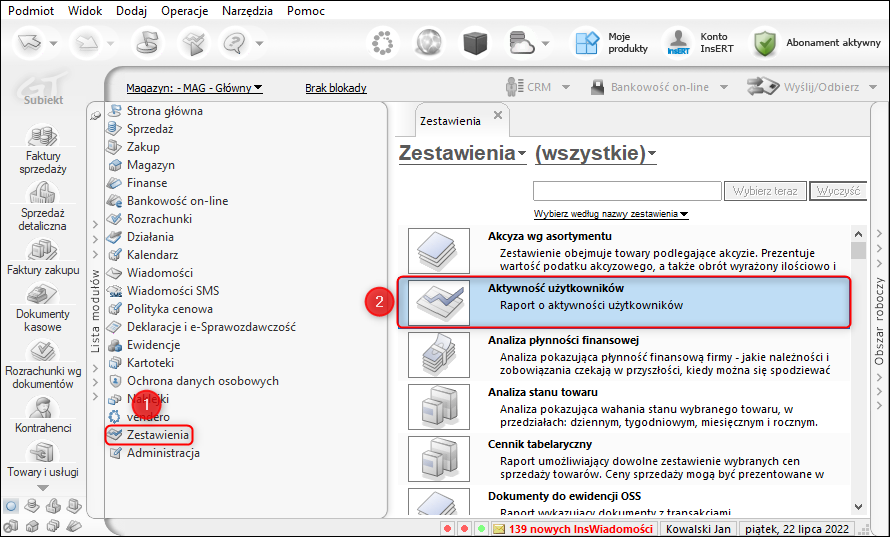Viewport: 890px width, 537px height.
Task: Open Zestawienia heading dropdown
Action: (x=462, y=153)
